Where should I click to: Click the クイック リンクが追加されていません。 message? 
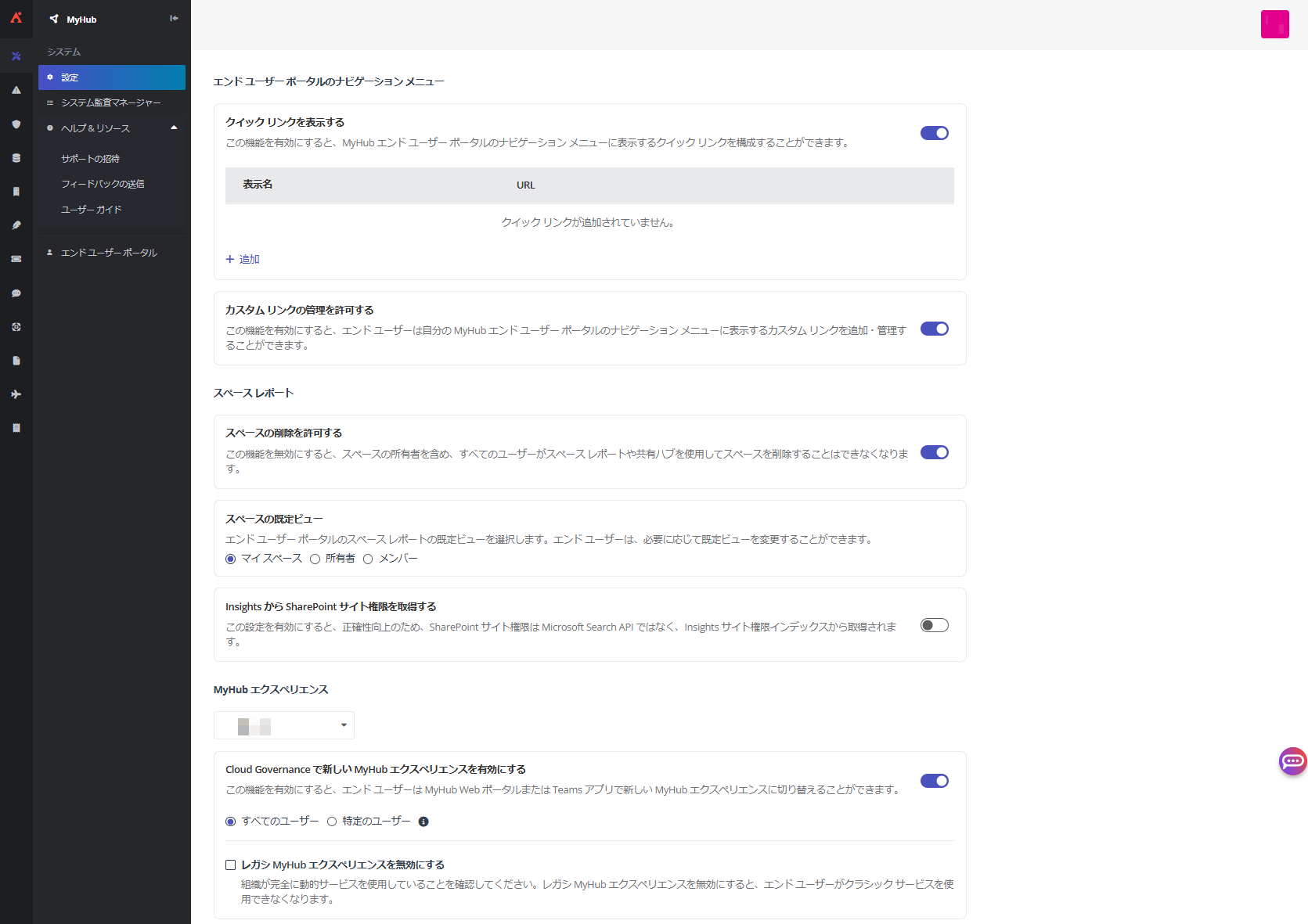[x=589, y=223]
